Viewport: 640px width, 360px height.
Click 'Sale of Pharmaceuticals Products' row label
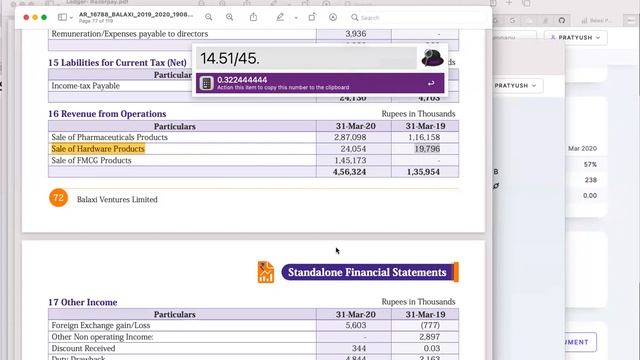109,137
